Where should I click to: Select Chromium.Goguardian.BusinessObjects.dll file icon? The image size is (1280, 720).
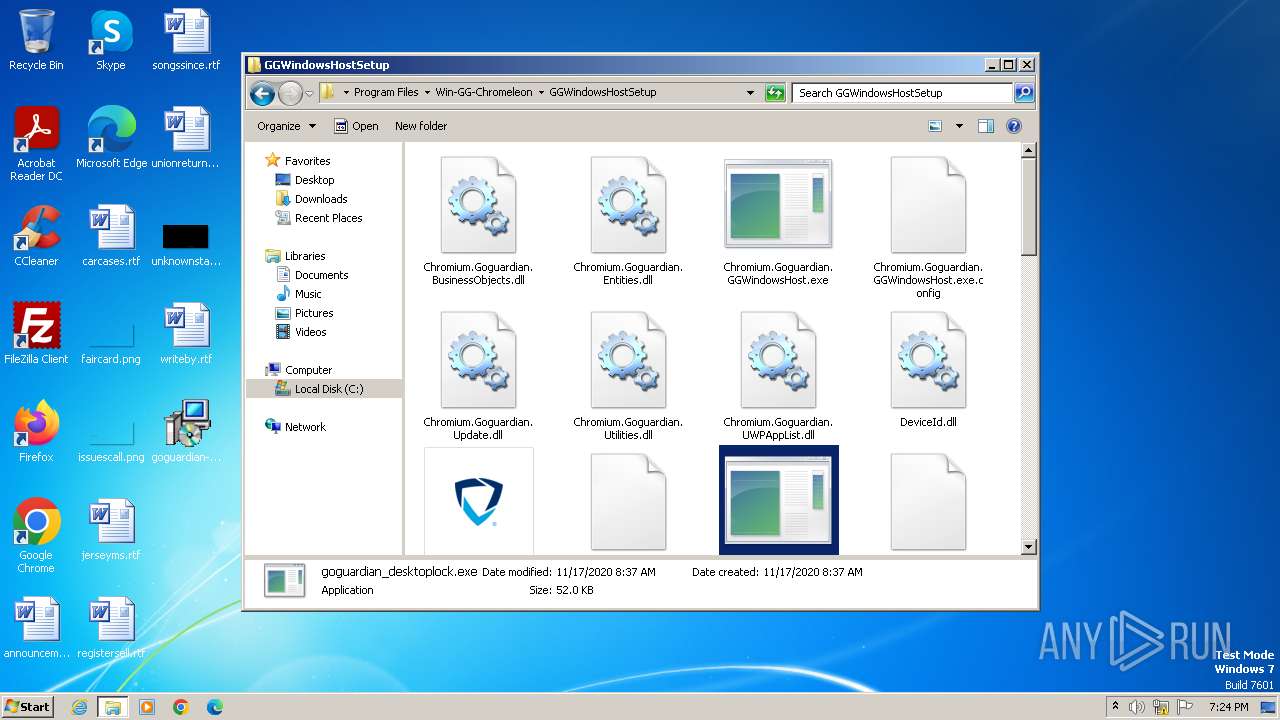pyautogui.click(x=478, y=205)
